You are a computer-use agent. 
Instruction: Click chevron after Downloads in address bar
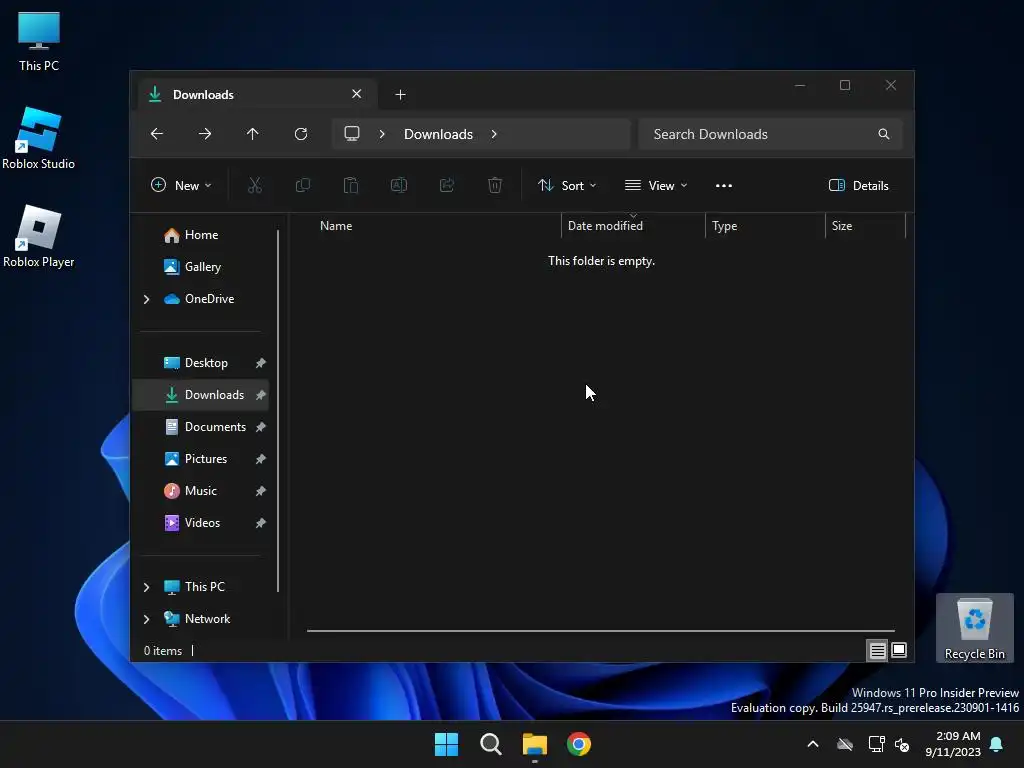tap(494, 134)
